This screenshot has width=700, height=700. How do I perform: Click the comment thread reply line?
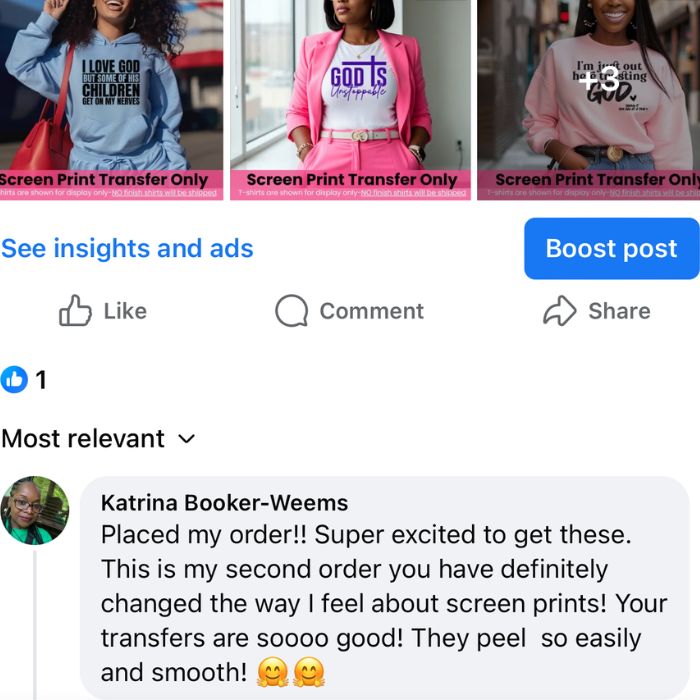pos(35,625)
